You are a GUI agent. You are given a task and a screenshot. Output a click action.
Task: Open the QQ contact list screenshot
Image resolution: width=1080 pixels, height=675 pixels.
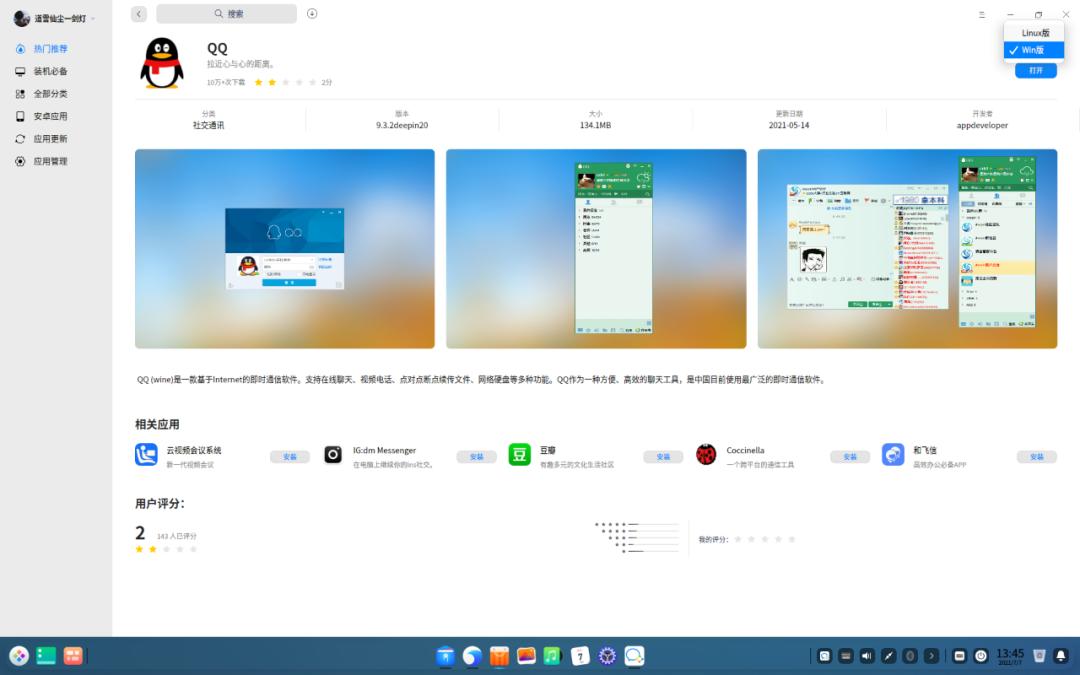(x=596, y=249)
